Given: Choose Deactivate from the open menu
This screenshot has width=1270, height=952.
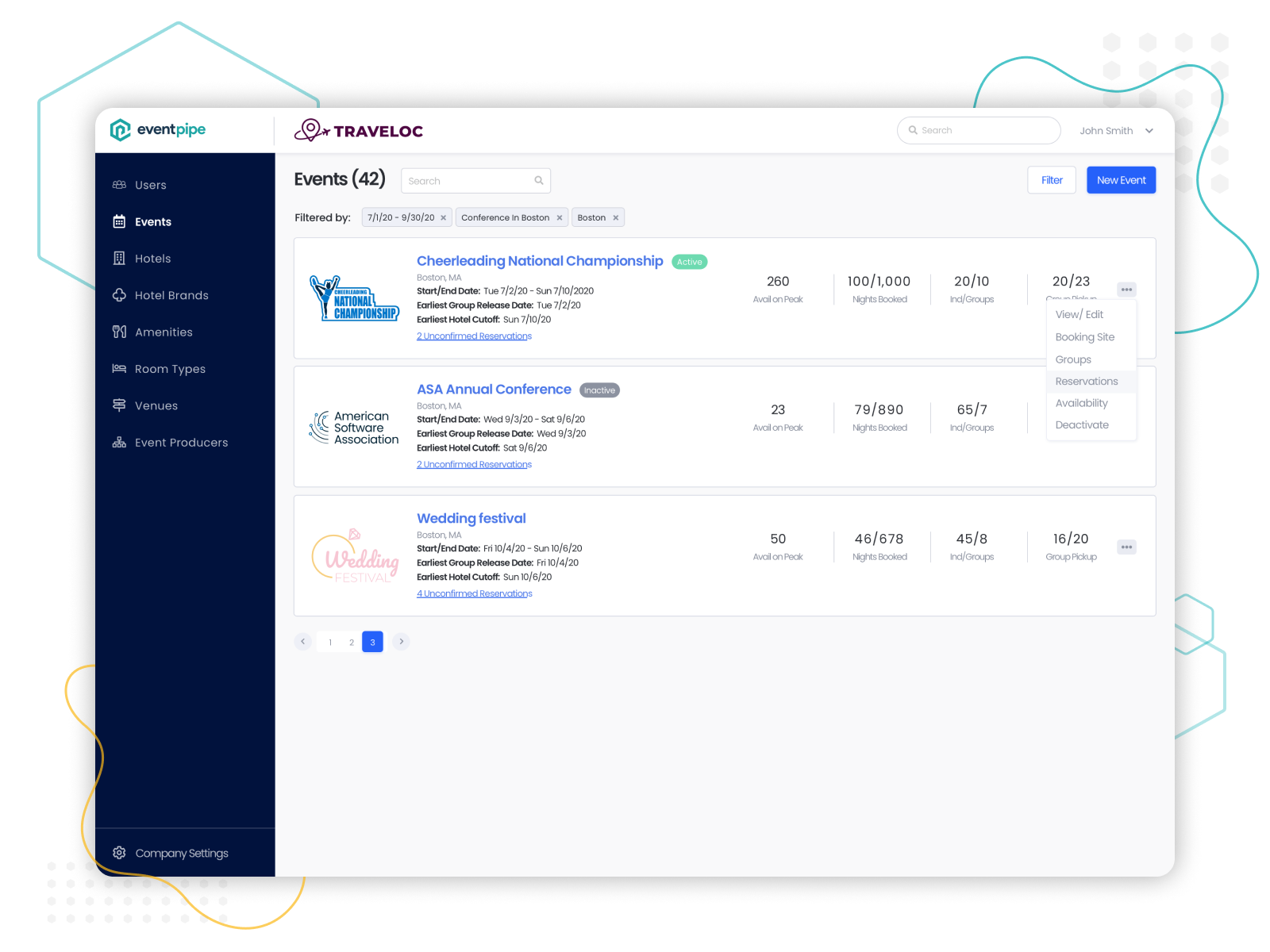Looking at the screenshot, I should [1082, 424].
